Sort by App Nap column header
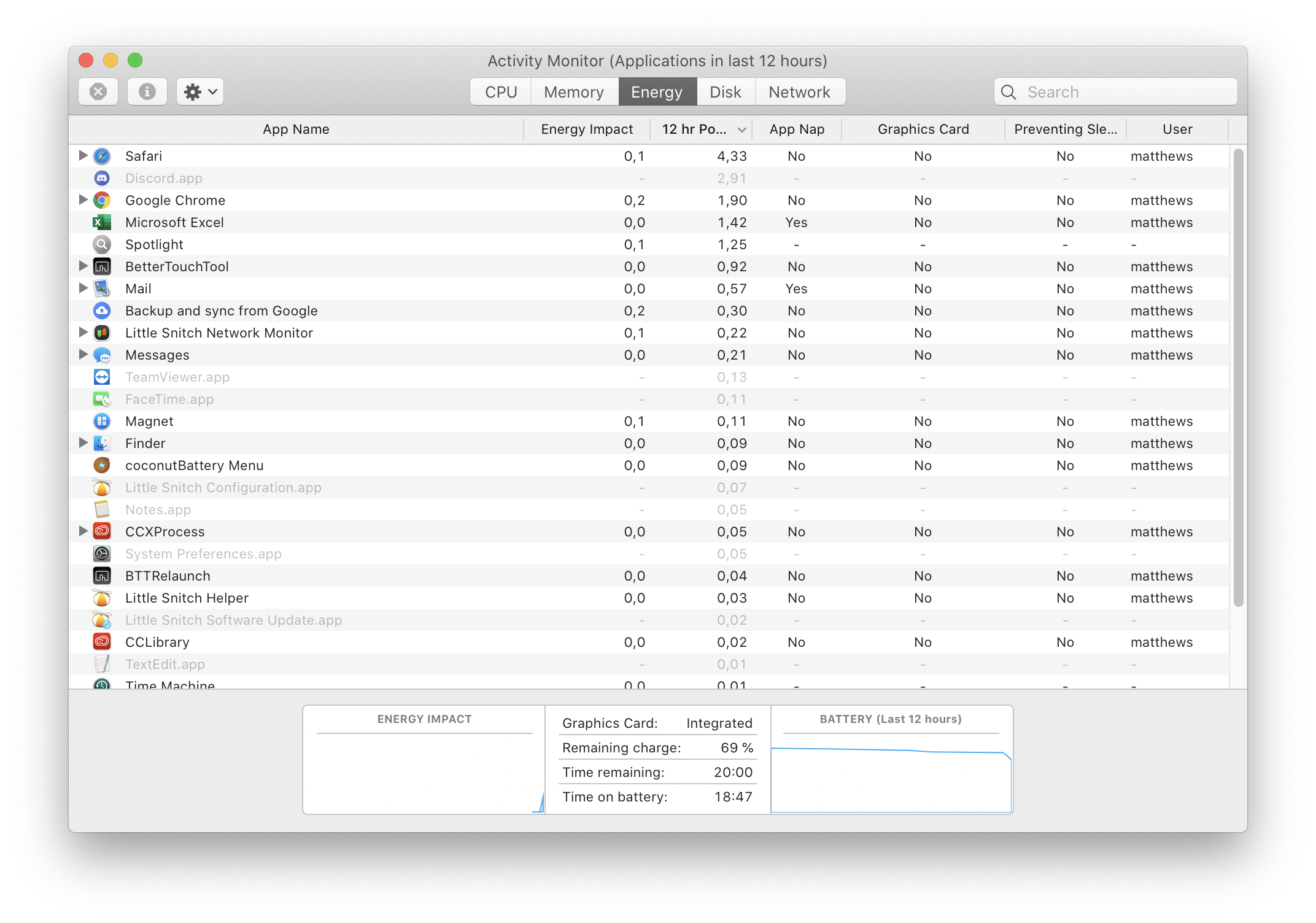Screen dimensions: 1316x923 796,129
